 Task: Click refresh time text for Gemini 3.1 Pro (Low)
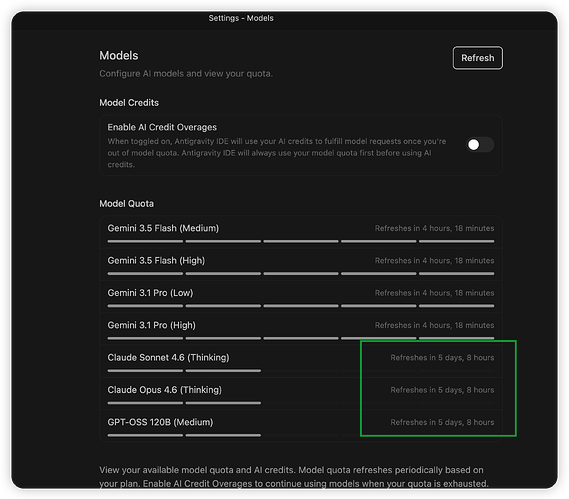pos(434,293)
